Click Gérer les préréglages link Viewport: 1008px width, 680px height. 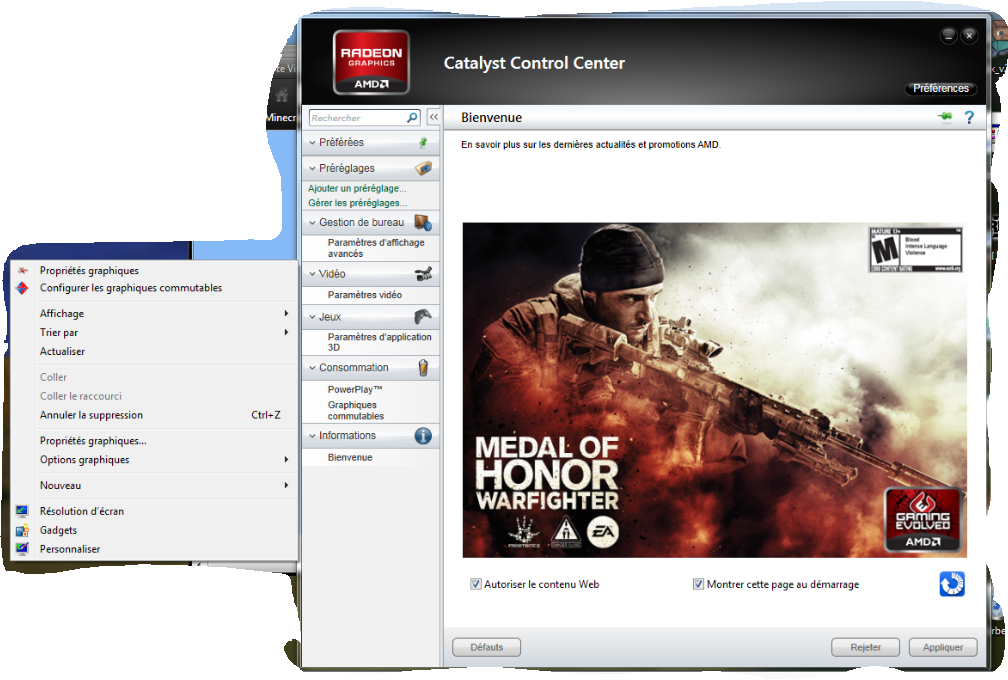tap(357, 203)
